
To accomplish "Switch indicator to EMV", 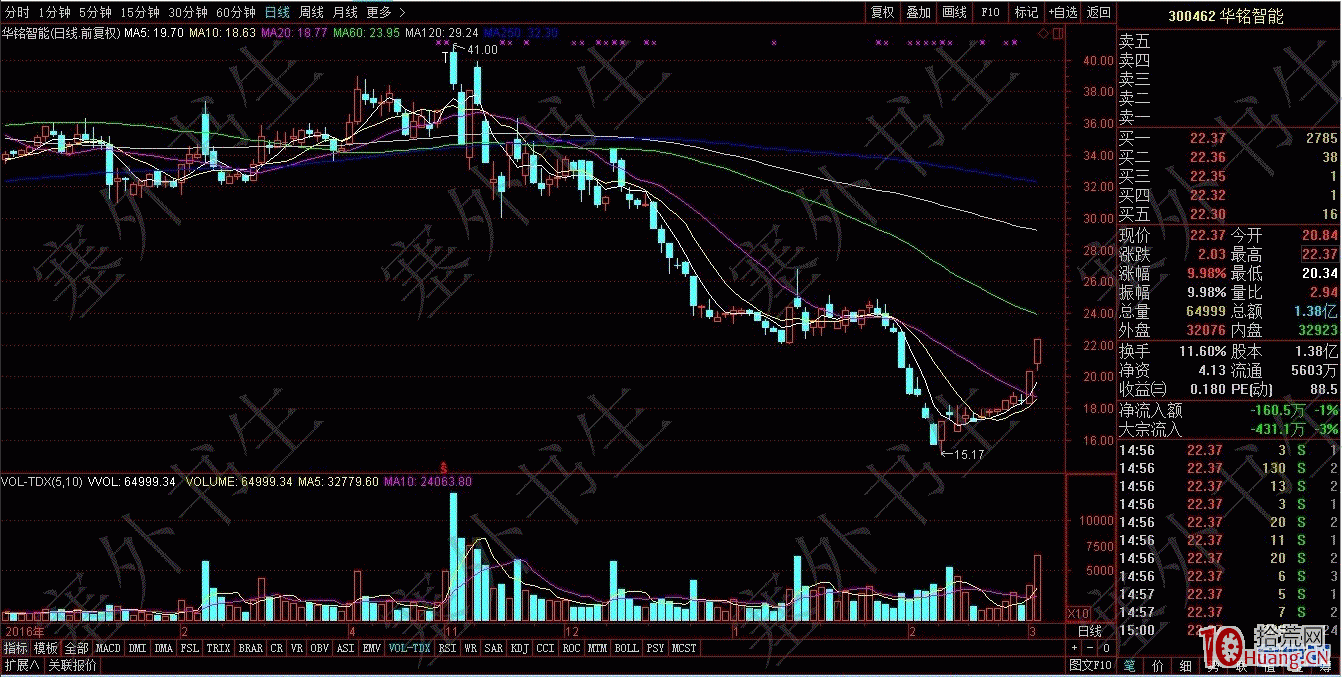I will point(372,648).
